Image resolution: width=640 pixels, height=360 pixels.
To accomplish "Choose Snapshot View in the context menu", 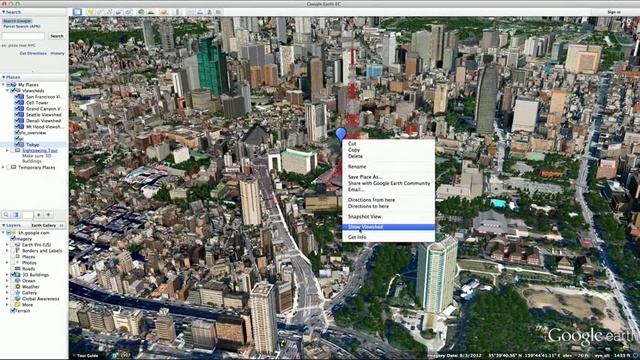I will pos(388,216).
